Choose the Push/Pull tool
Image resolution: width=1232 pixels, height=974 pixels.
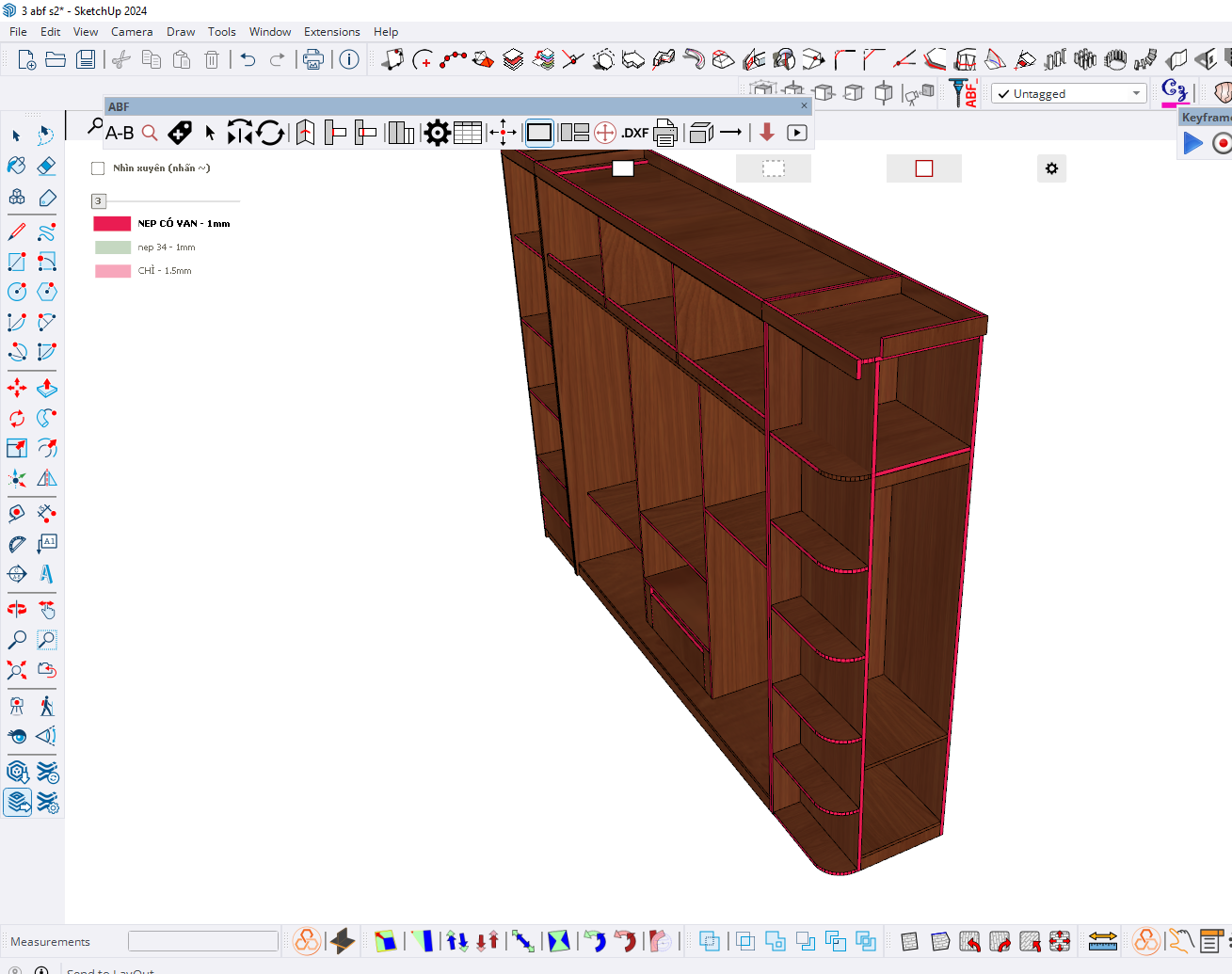46,388
